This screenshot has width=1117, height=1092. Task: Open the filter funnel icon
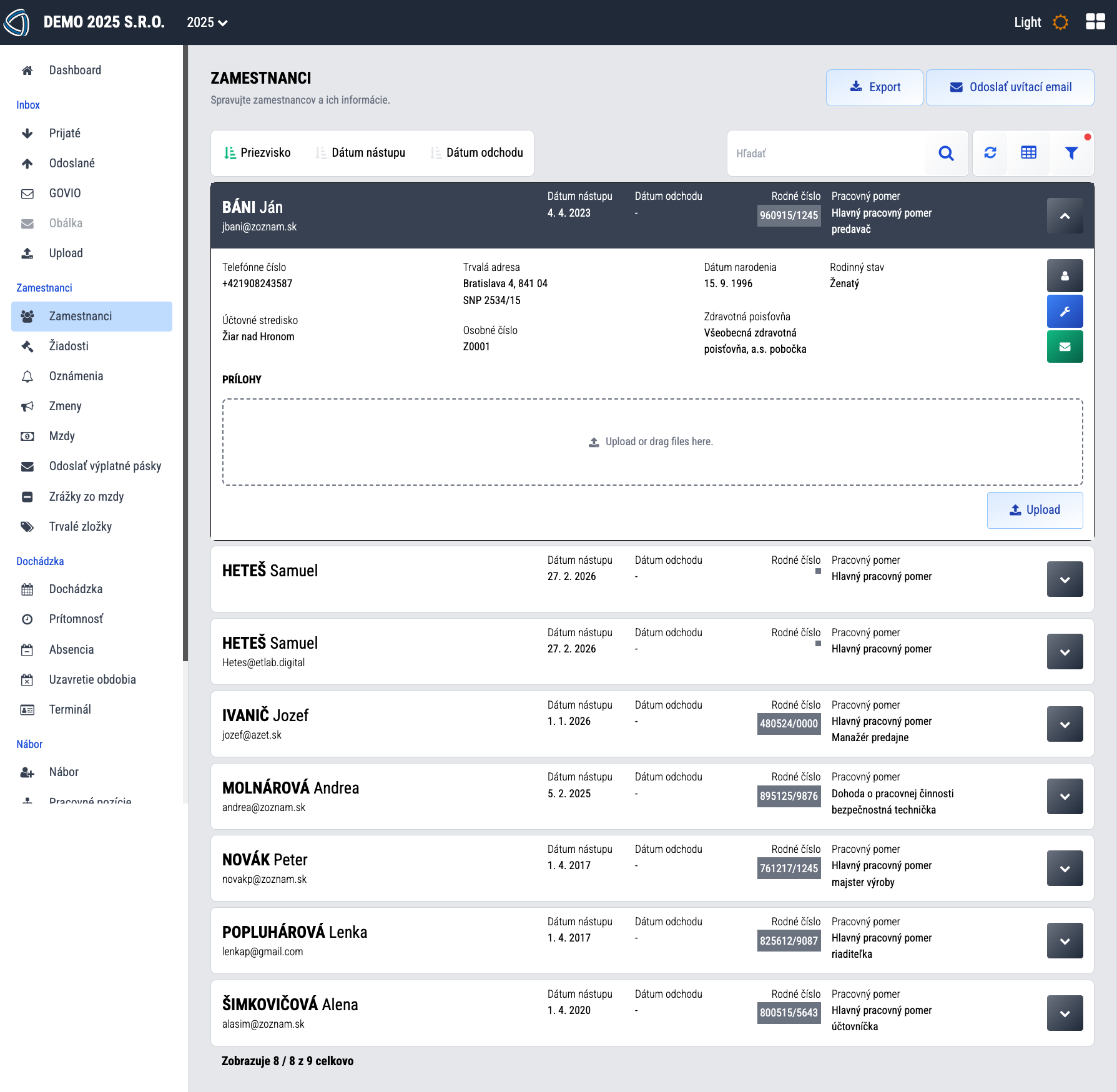pyautogui.click(x=1071, y=153)
